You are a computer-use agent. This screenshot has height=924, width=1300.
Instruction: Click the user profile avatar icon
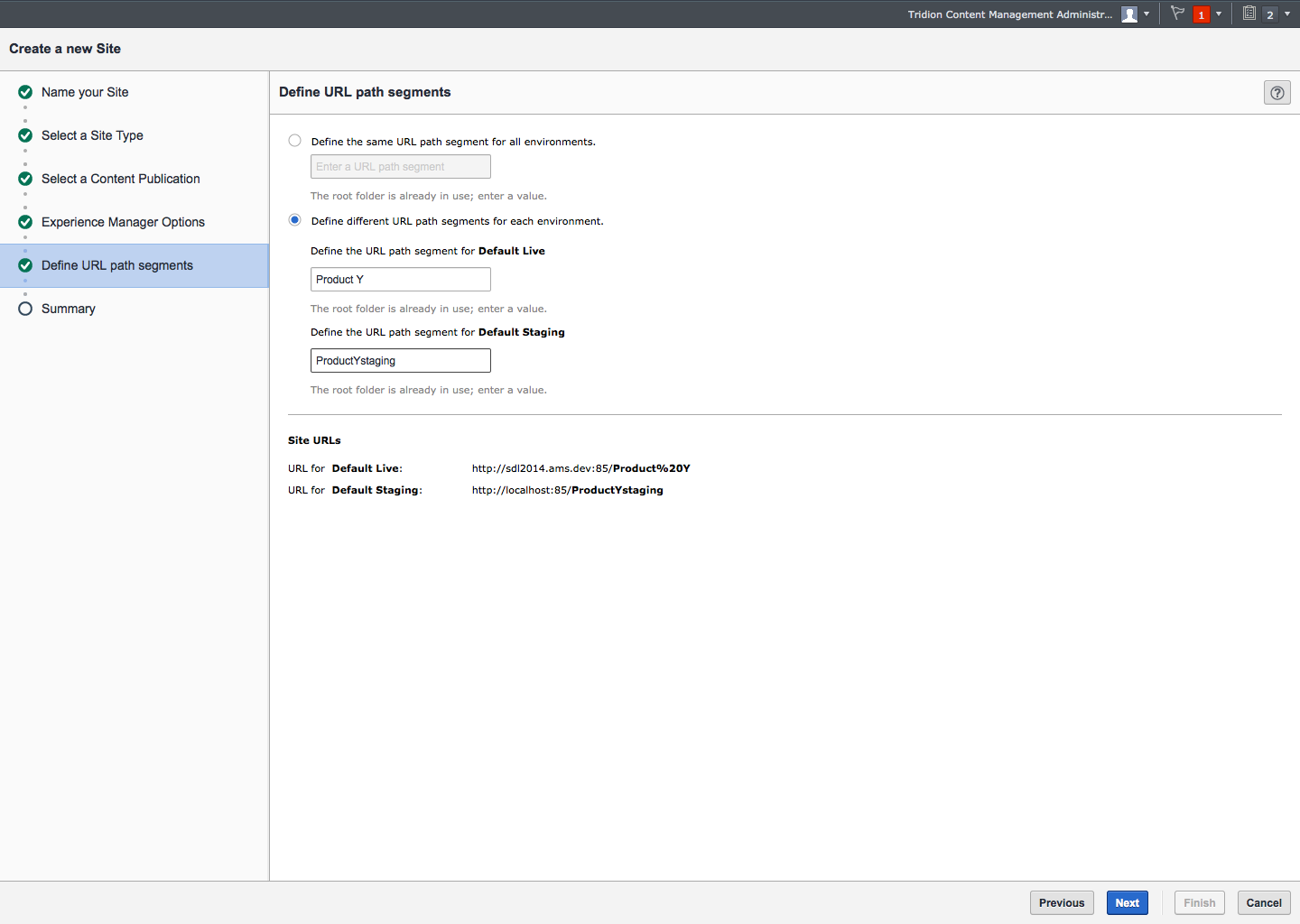click(1128, 14)
